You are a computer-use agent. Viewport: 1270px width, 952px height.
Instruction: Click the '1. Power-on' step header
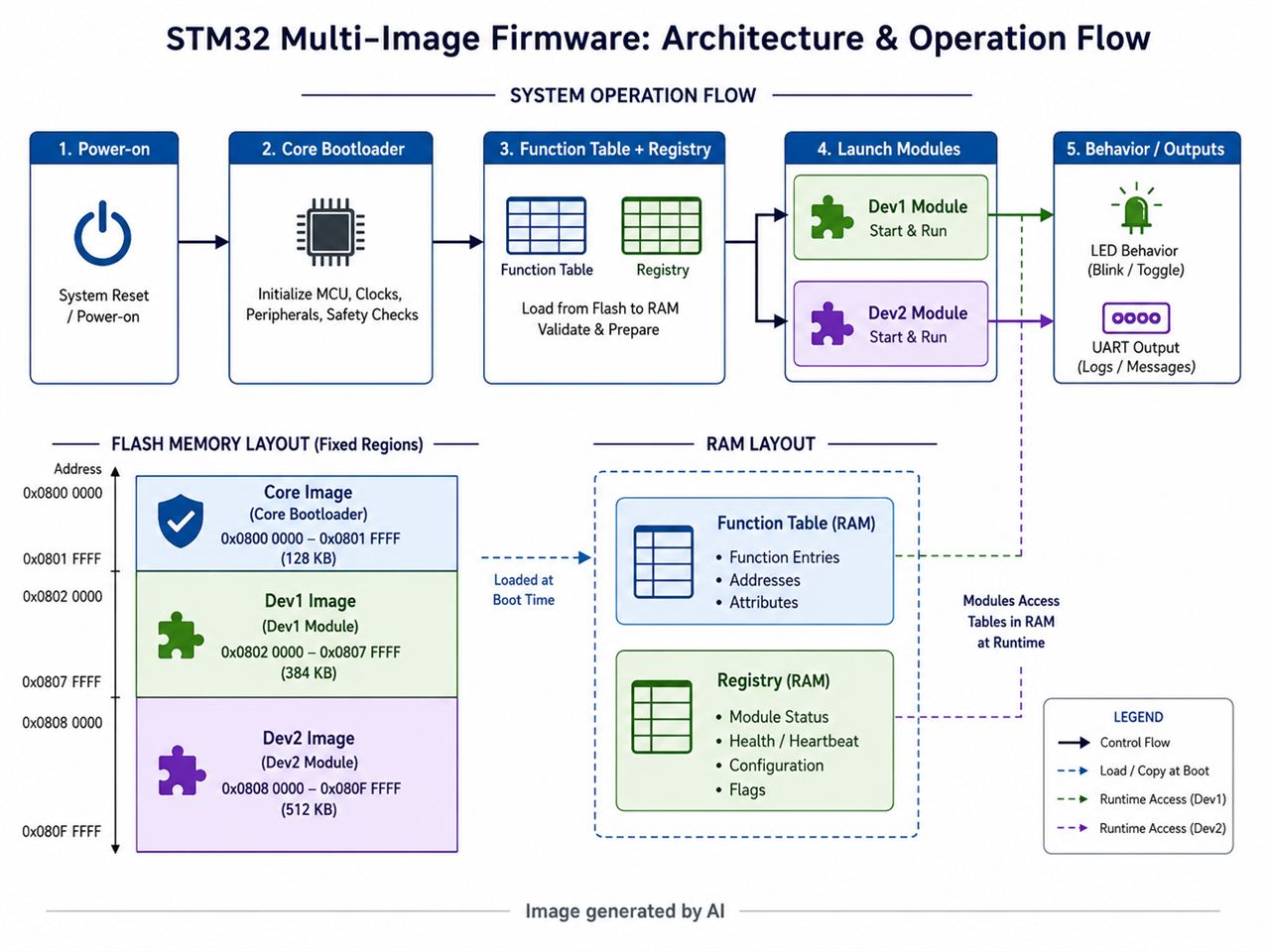click(x=104, y=149)
